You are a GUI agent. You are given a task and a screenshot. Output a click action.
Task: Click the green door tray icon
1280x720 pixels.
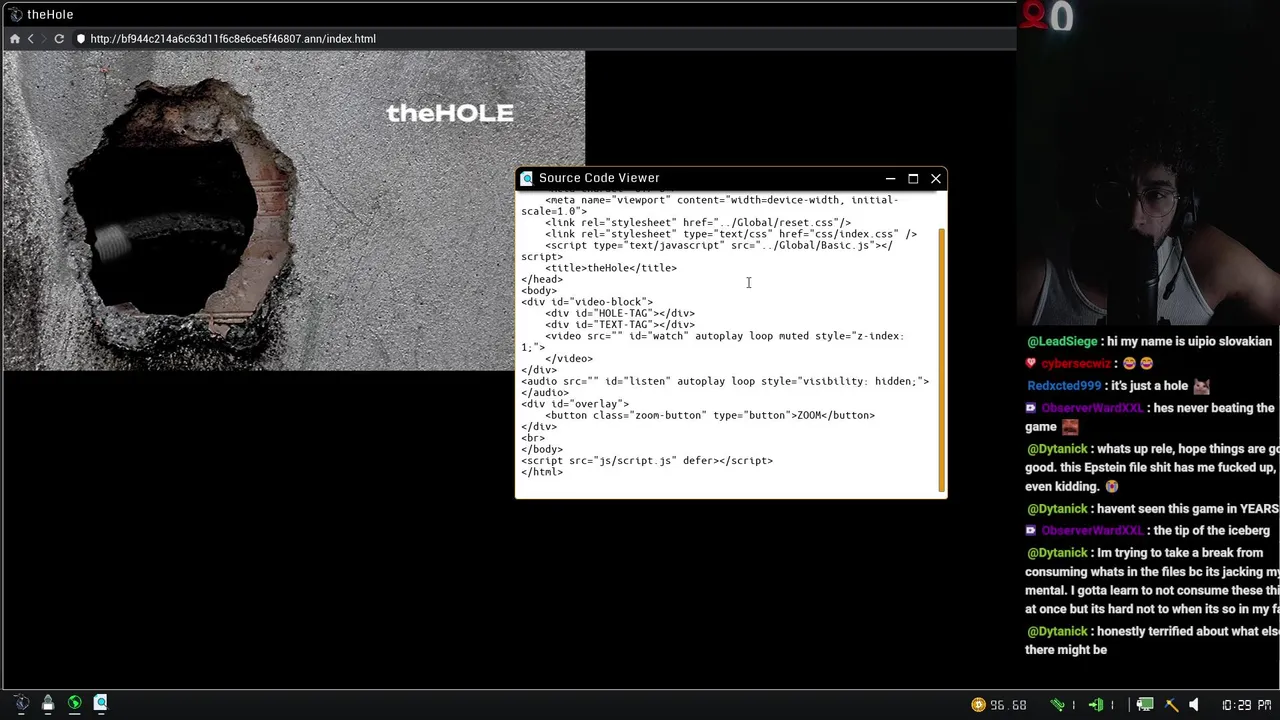1096,705
